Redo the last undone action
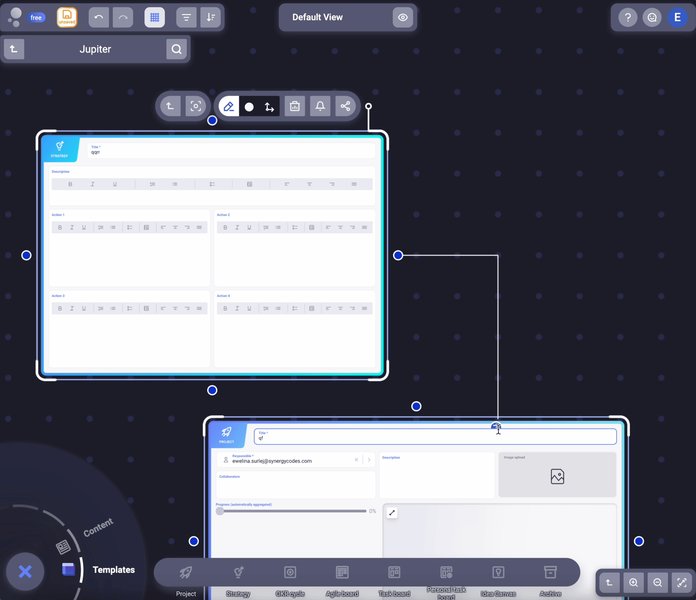 click(123, 17)
